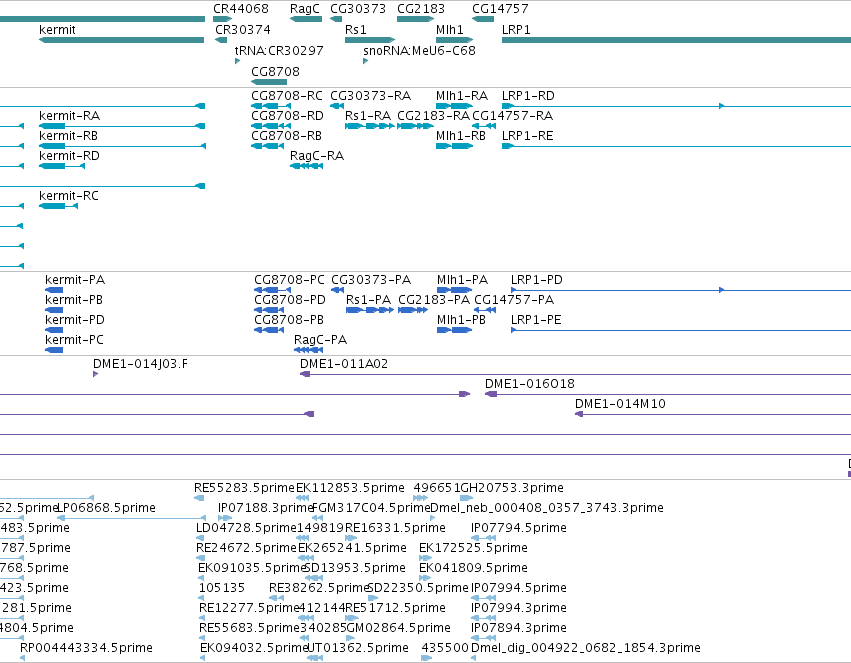Click the 'CG2183-PA' protein label
The image size is (851, 663).
click(x=434, y=300)
